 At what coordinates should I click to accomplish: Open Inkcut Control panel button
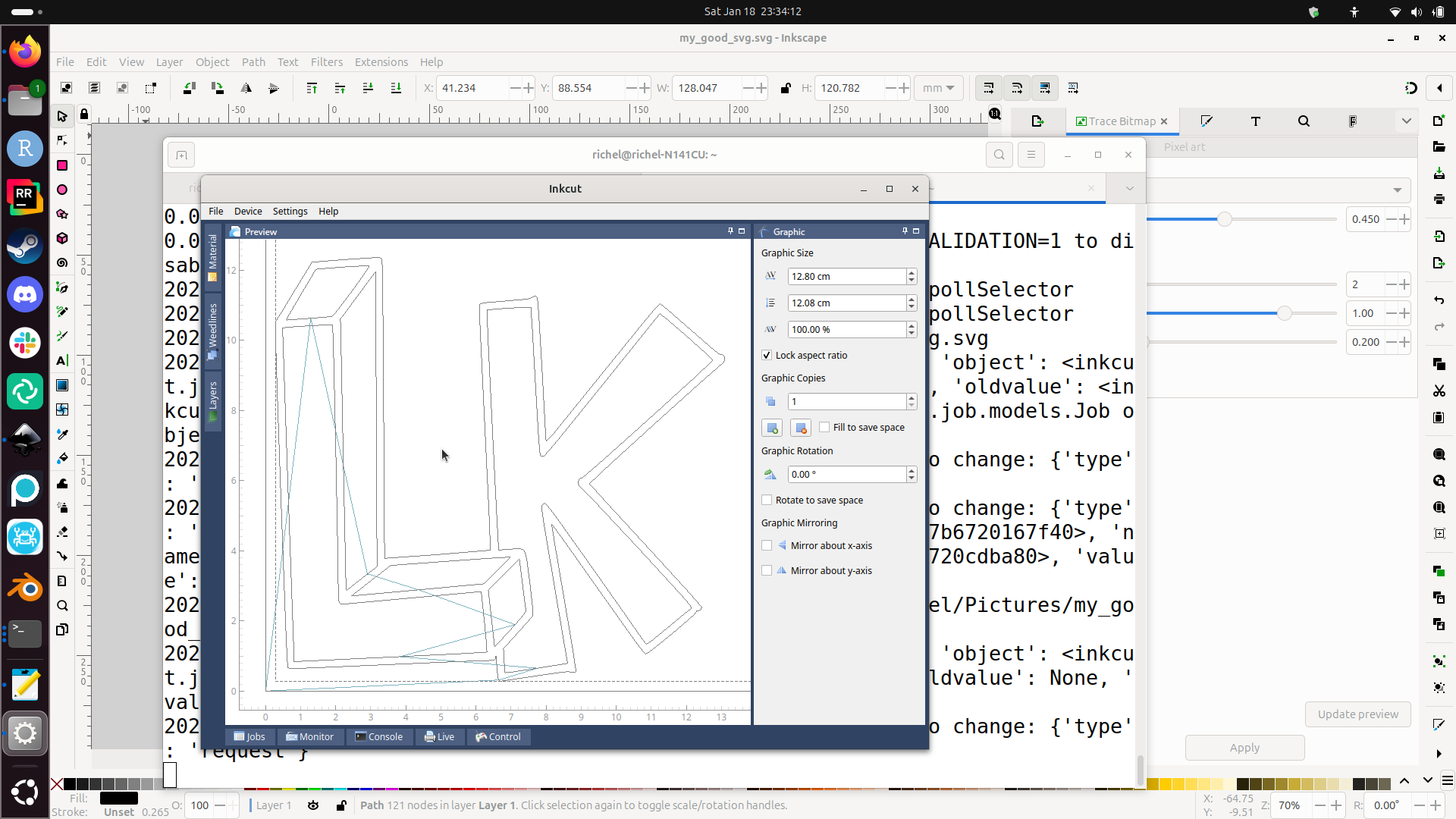[498, 736]
